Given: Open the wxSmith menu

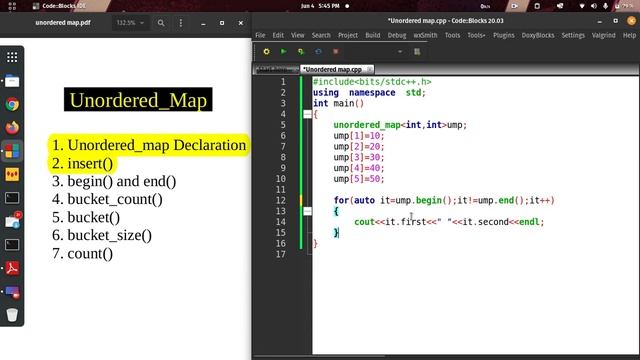Looking at the screenshot, I should click(x=425, y=35).
